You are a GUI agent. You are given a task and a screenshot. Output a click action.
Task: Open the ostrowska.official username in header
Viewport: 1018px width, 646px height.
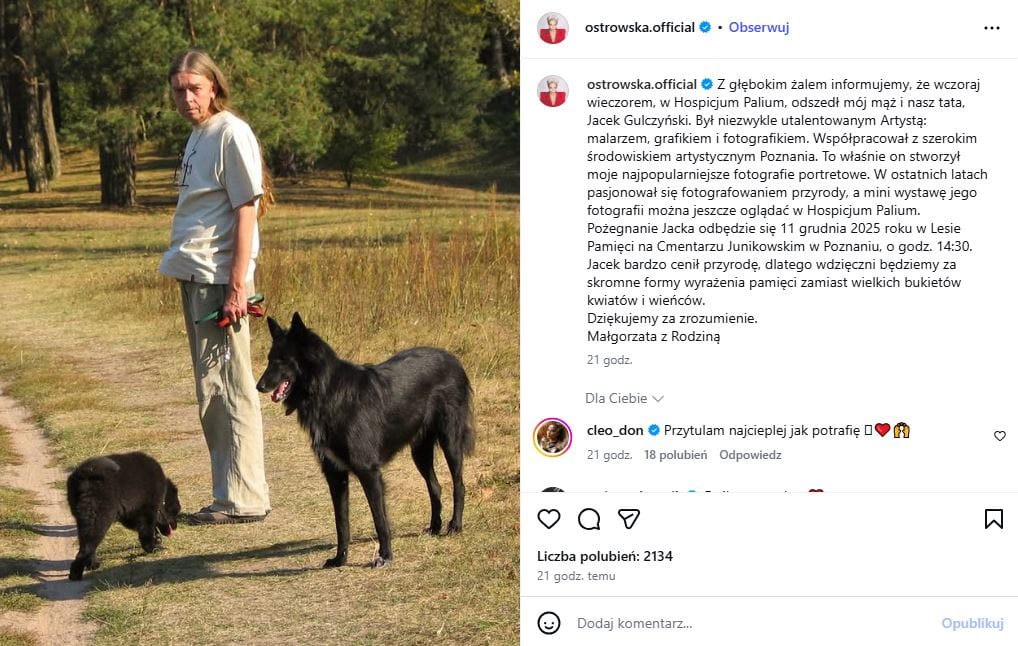[x=639, y=27]
